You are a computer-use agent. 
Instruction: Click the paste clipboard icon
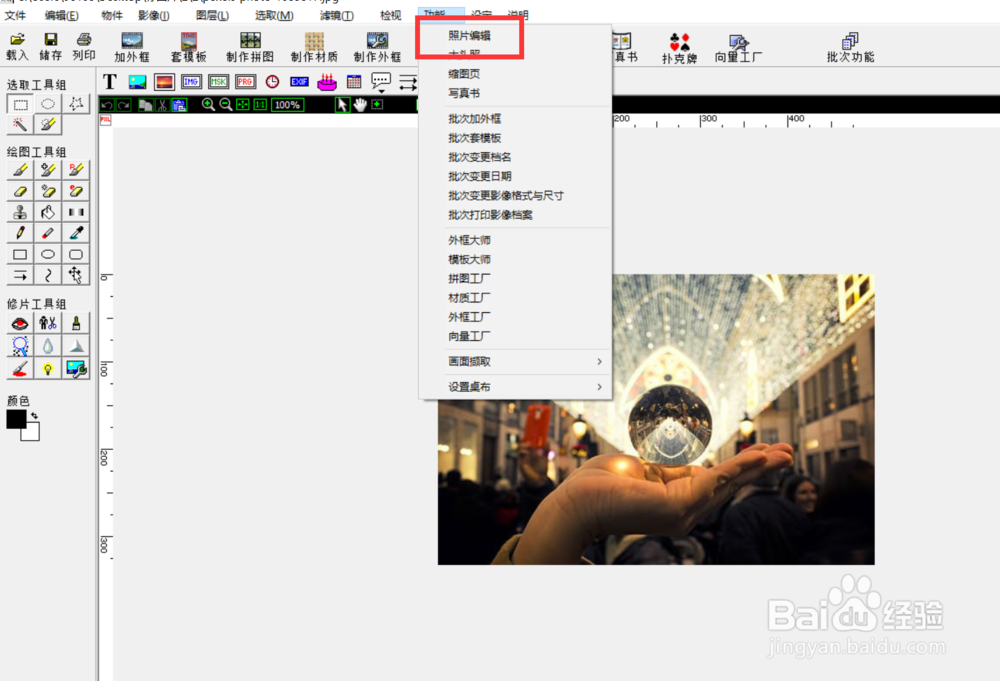coord(179,105)
